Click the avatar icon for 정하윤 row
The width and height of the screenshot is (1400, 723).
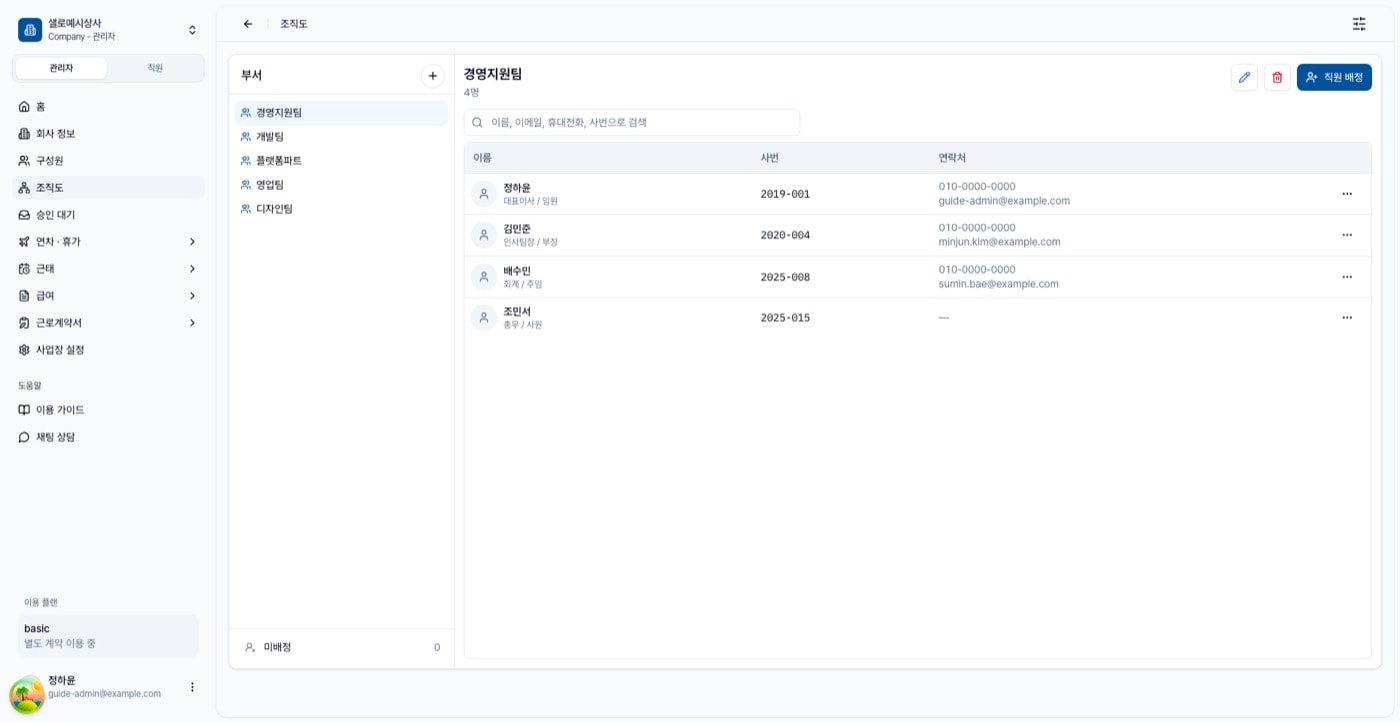(484, 194)
